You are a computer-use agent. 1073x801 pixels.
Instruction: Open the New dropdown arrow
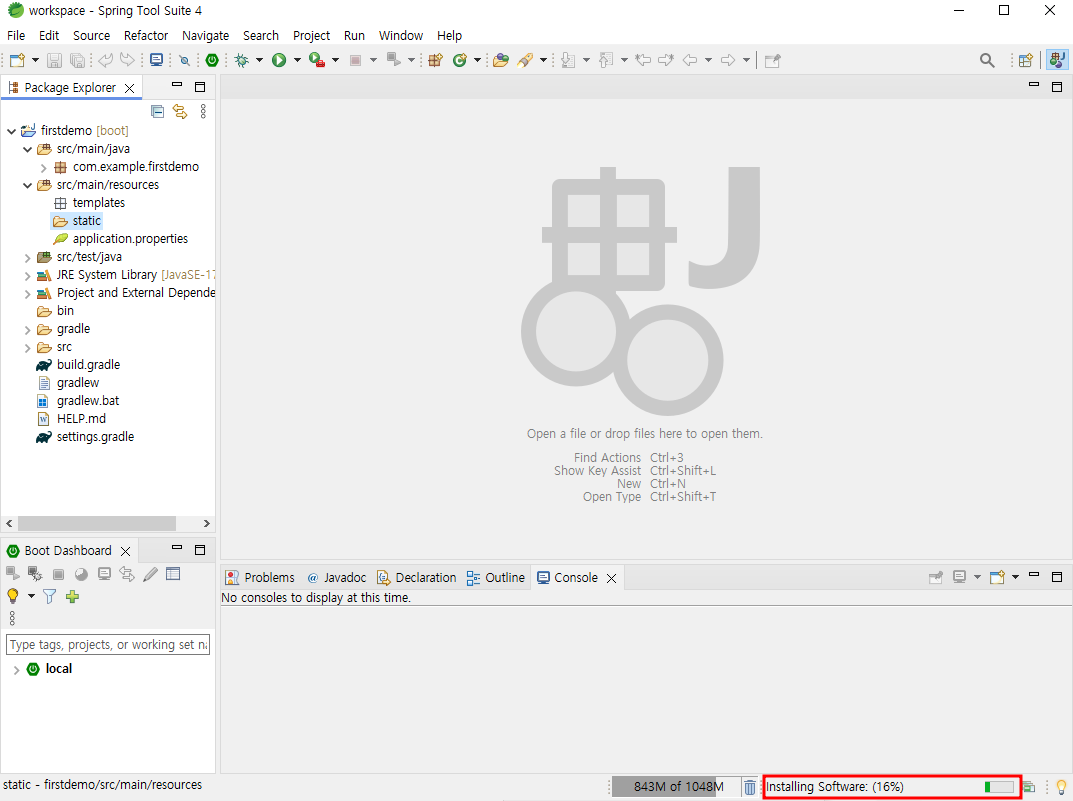tap(35, 60)
